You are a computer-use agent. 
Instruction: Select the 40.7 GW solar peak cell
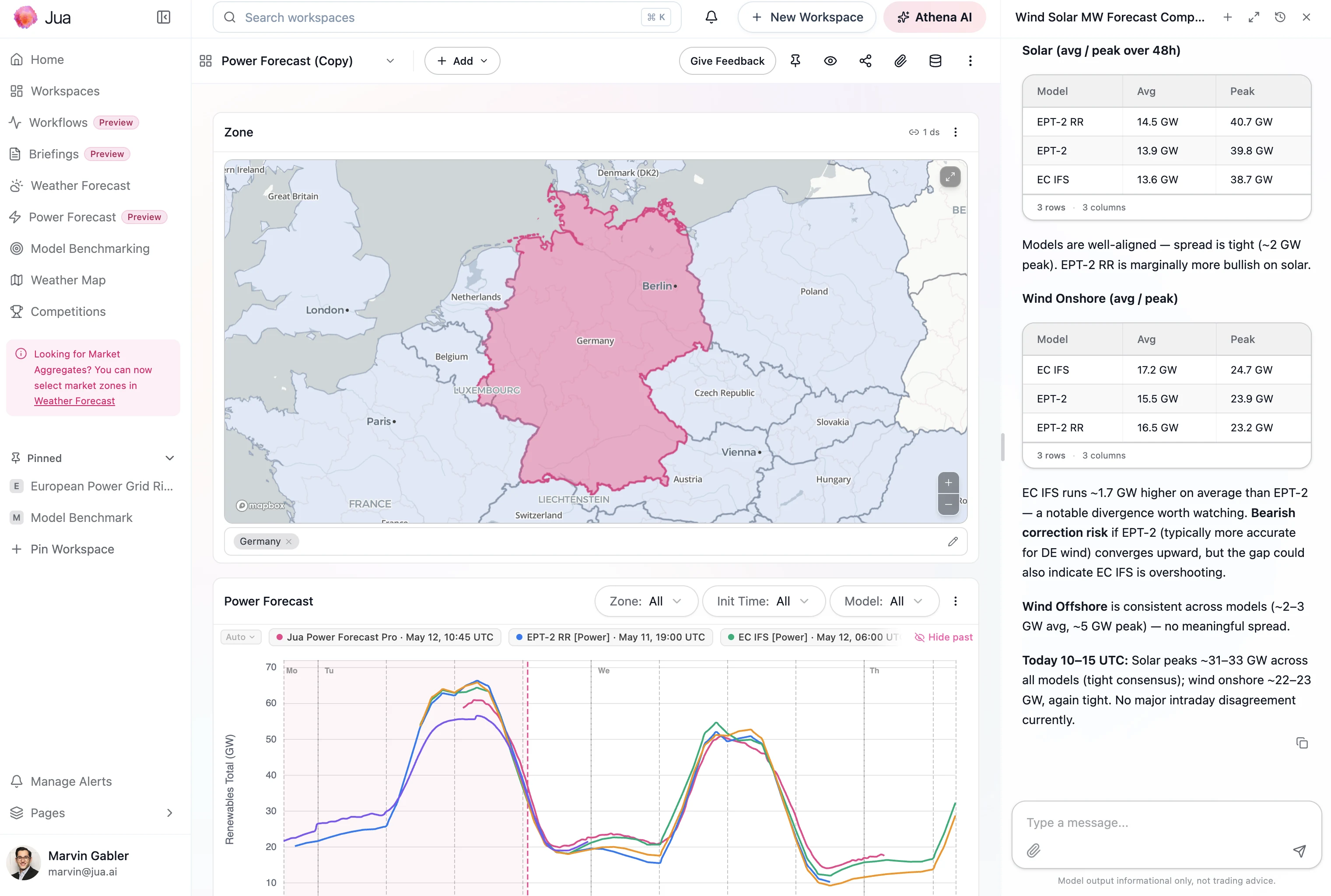[x=1262, y=122]
